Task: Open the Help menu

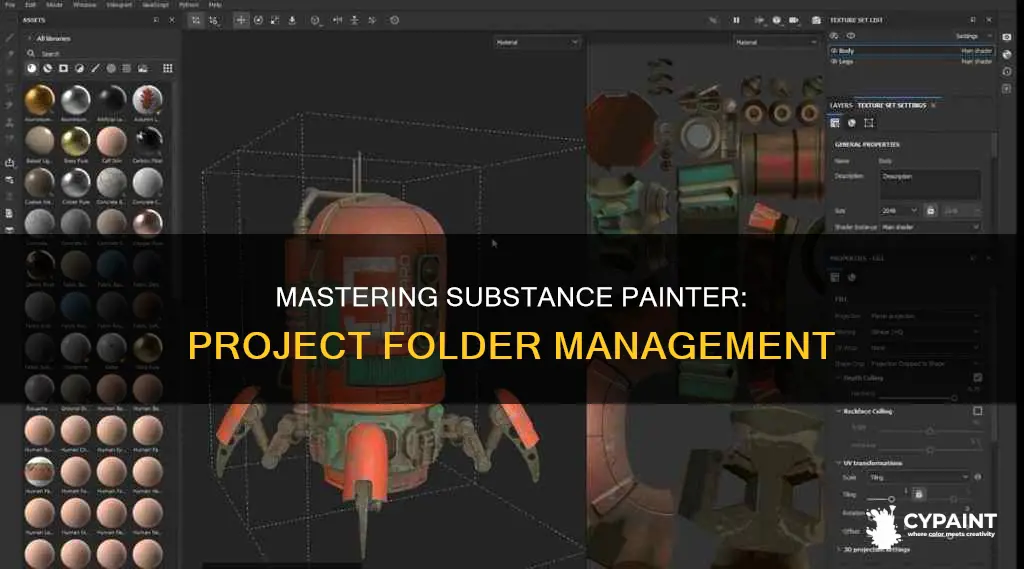Action: [215, 4]
